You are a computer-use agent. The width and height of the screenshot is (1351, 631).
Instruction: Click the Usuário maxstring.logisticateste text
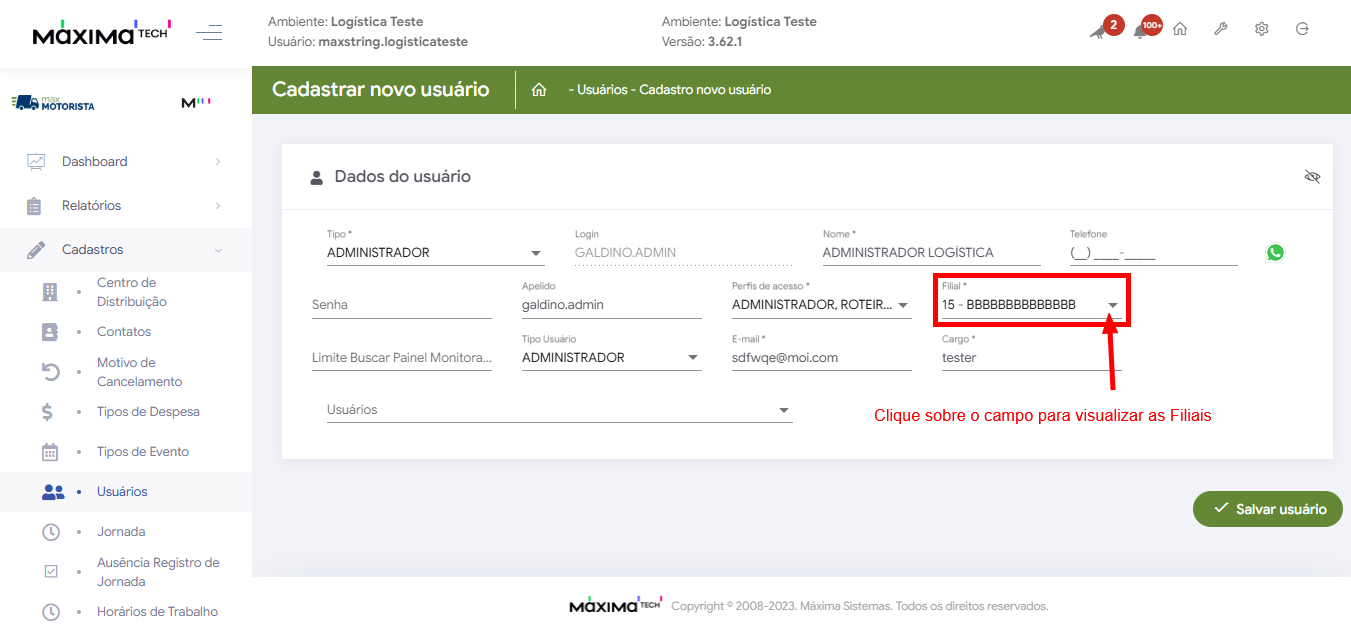click(368, 42)
